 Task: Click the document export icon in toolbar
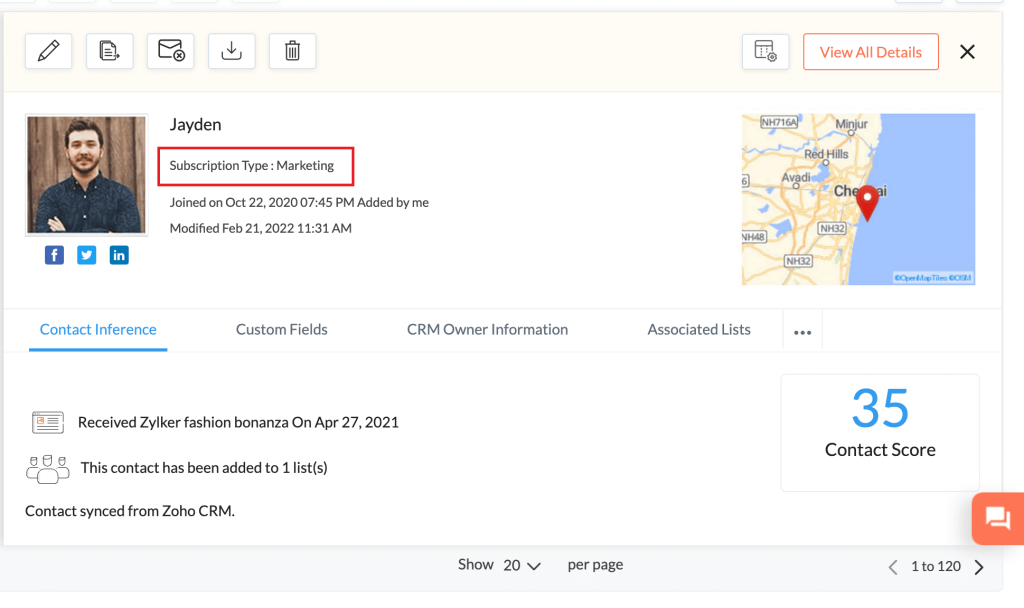point(109,52)
